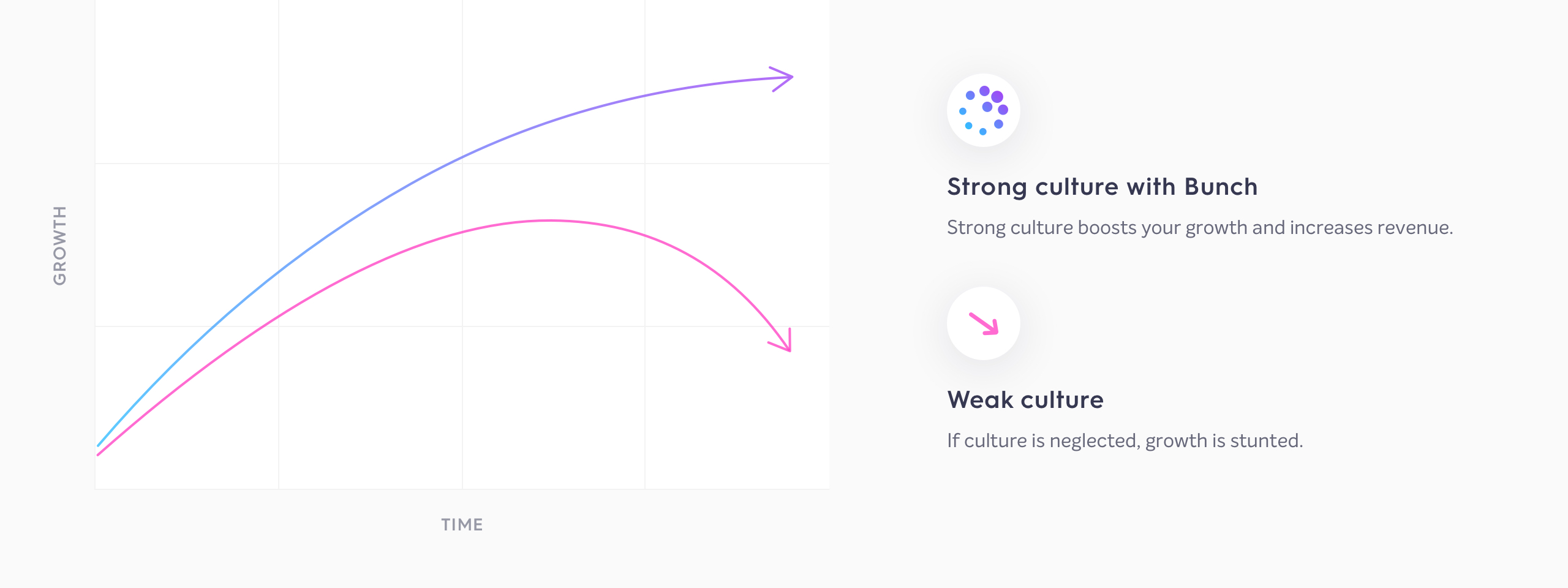Click the middle of the blue-purple curve

[446, 165]
